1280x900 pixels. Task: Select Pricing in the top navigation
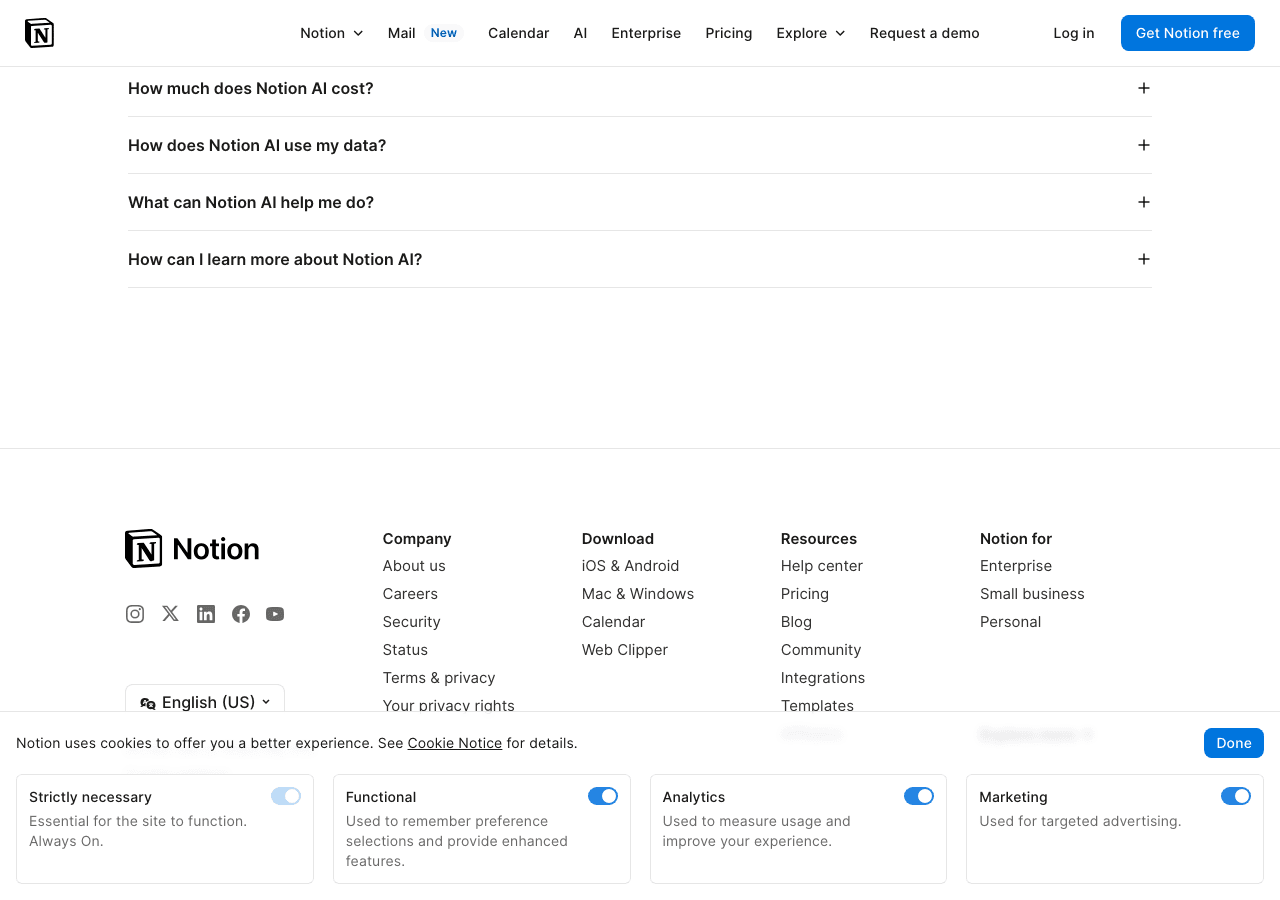click(728, 33)
